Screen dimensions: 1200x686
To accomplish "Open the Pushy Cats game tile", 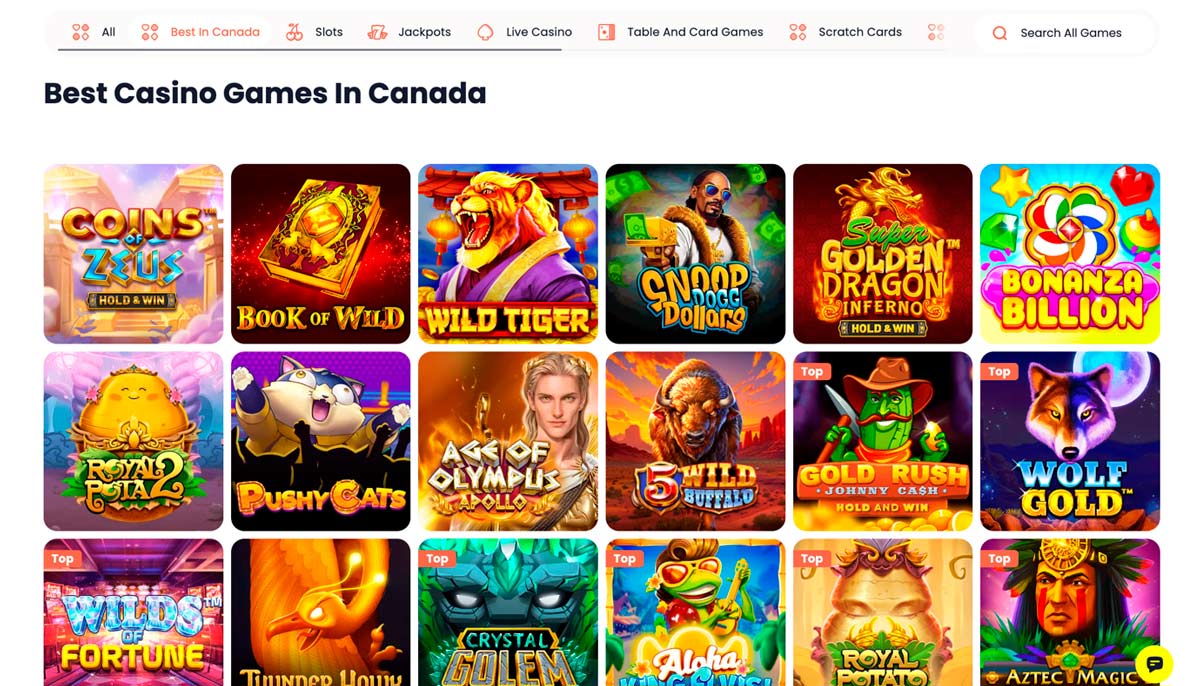I will pyautogui.click(x=320, y=441).
